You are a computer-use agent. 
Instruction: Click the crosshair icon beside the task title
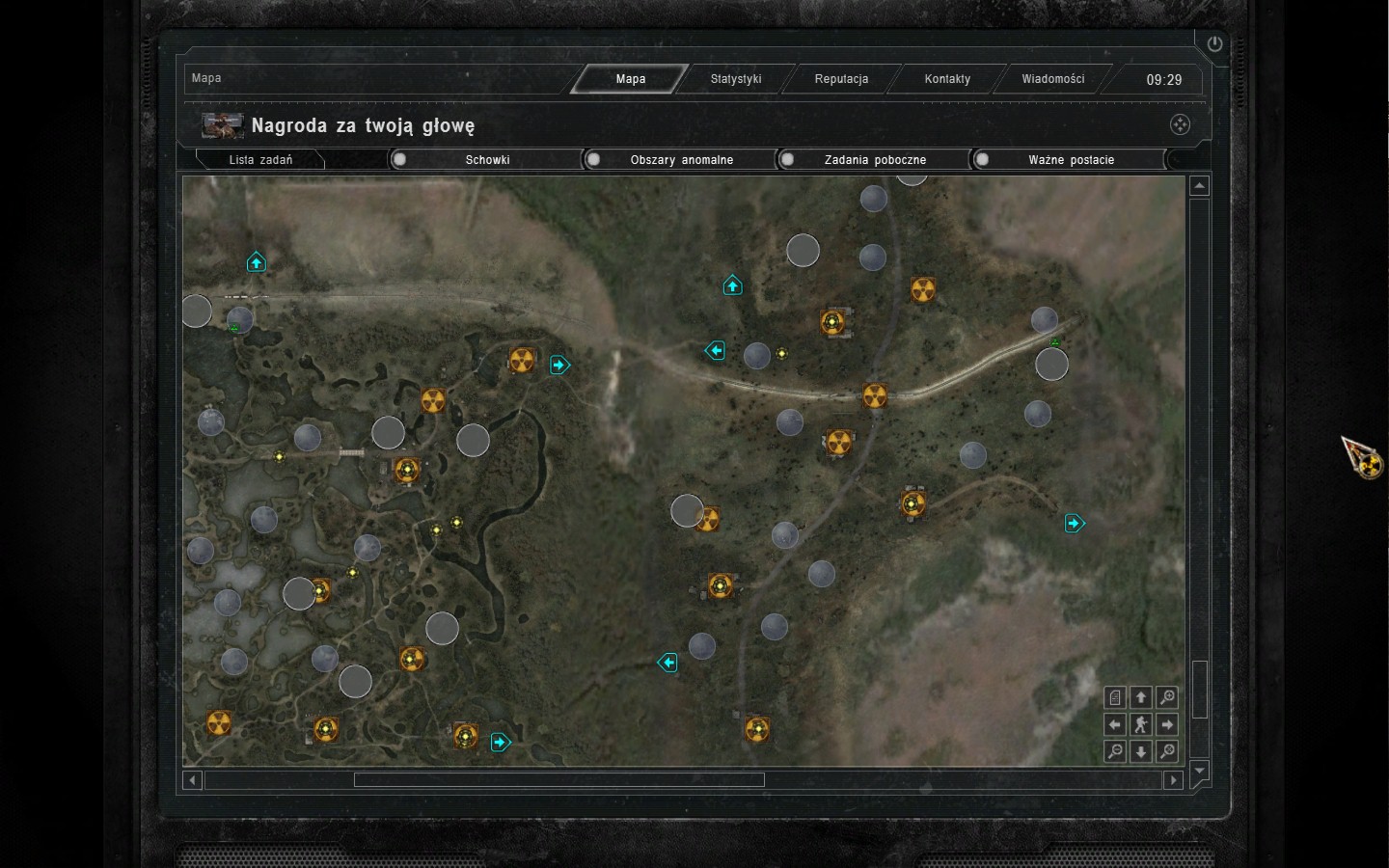coord(1180,124)
